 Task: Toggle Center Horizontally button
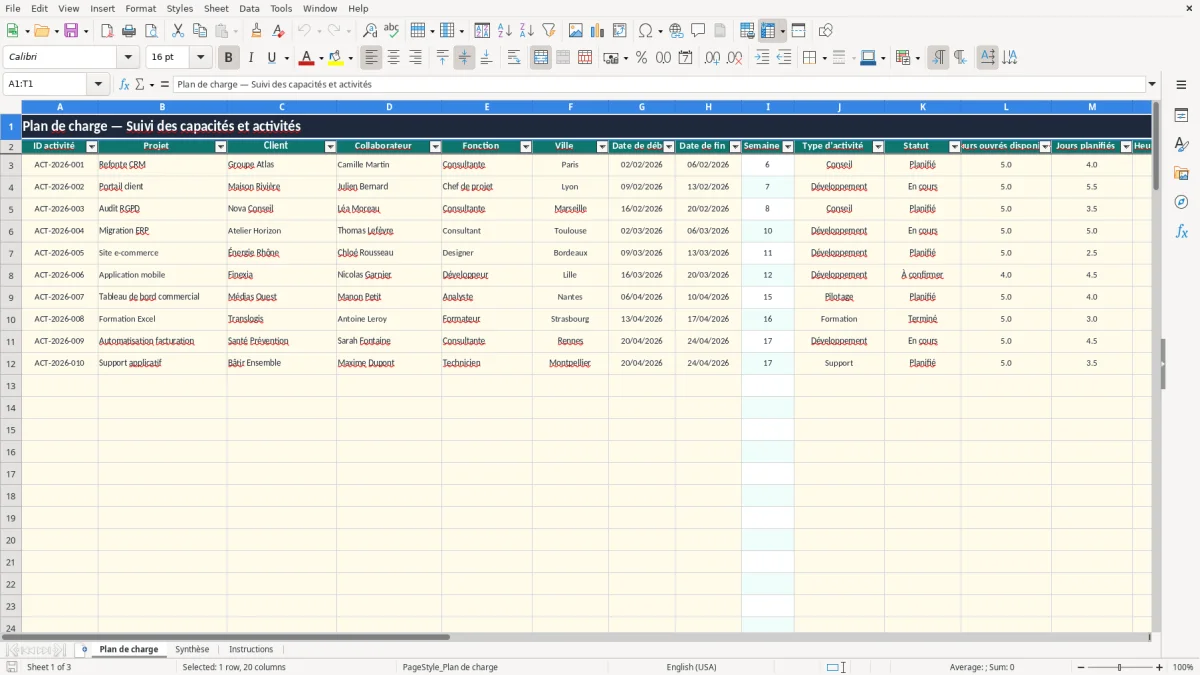pos(393,58)
